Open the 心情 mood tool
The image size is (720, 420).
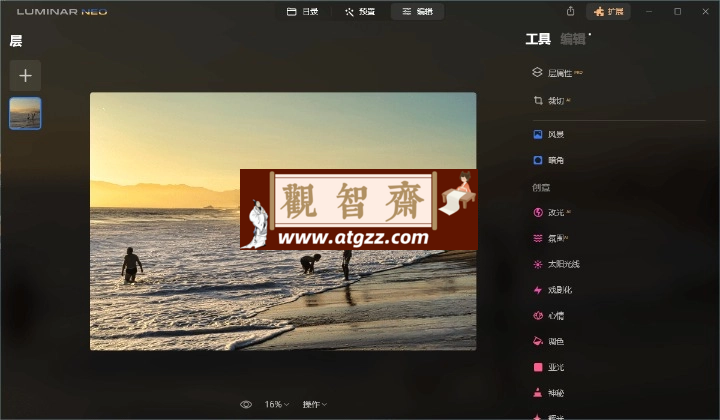[x=549, y=315]
